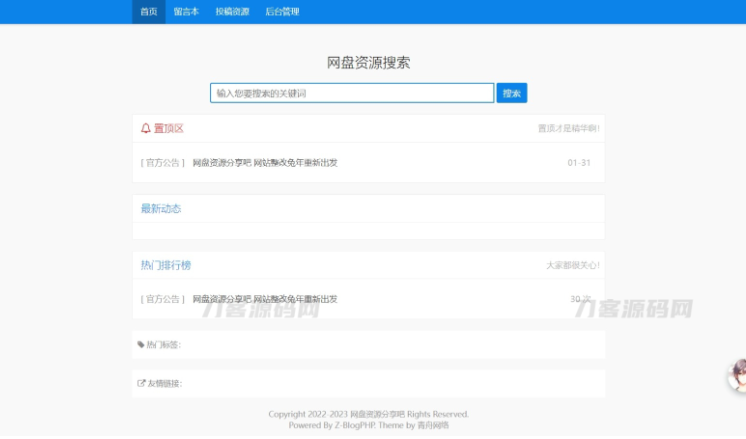Click 官方公告 category in 热门排行榜 row
Screen dimensions: 746x439
pyautogui.click(x=162, y=299)
